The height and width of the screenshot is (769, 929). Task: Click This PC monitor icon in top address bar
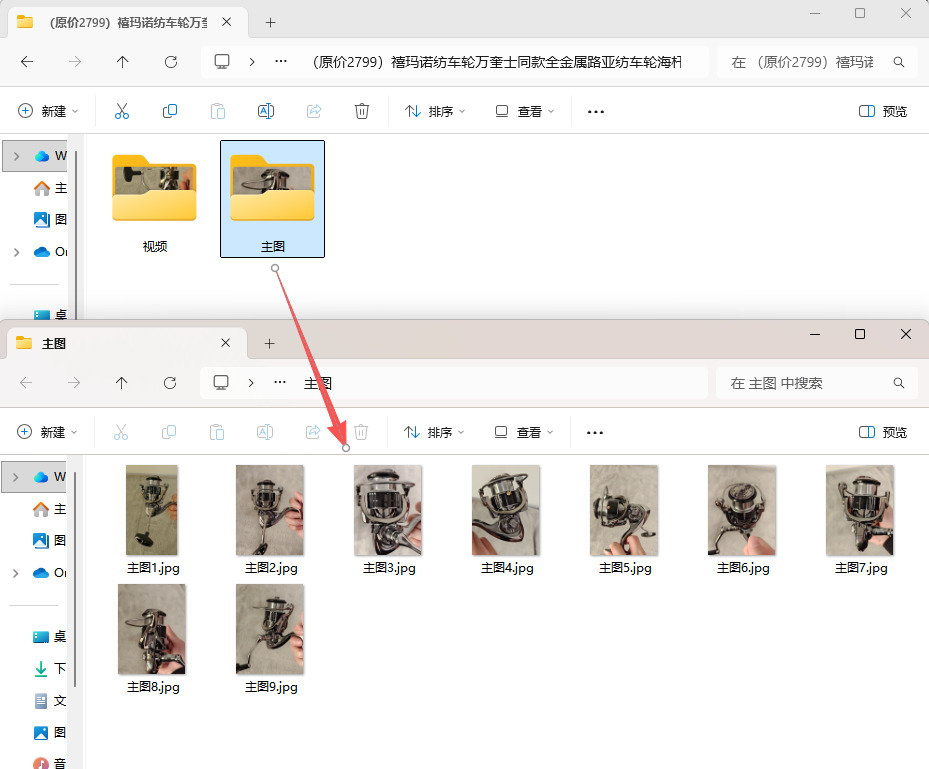point(222,62)
